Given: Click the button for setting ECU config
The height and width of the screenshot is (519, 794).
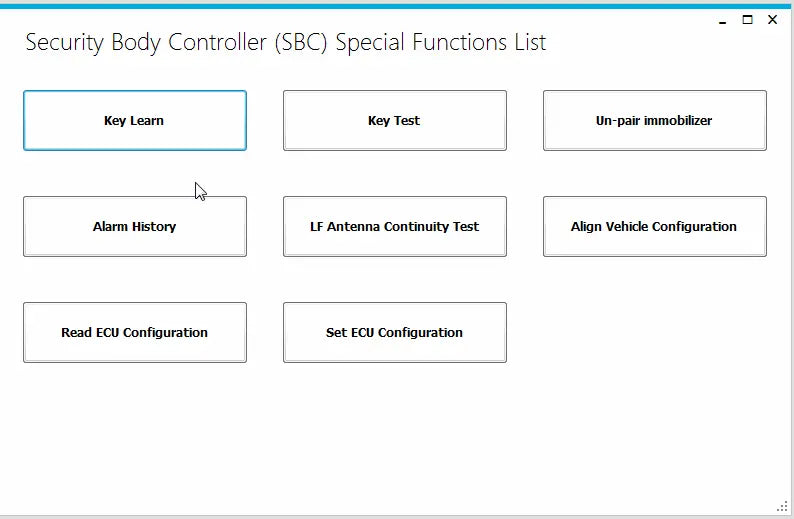Looking at the screenshot, I should click(x=394, y=333).
